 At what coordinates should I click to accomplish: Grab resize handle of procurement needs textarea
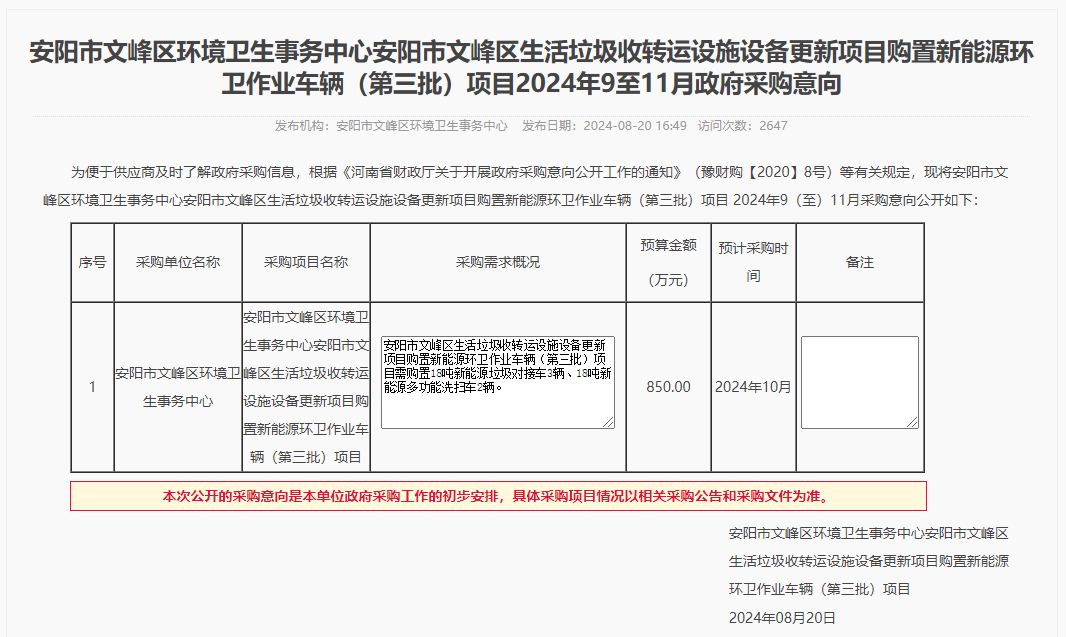pyautogui.click(x=608, y=422)
